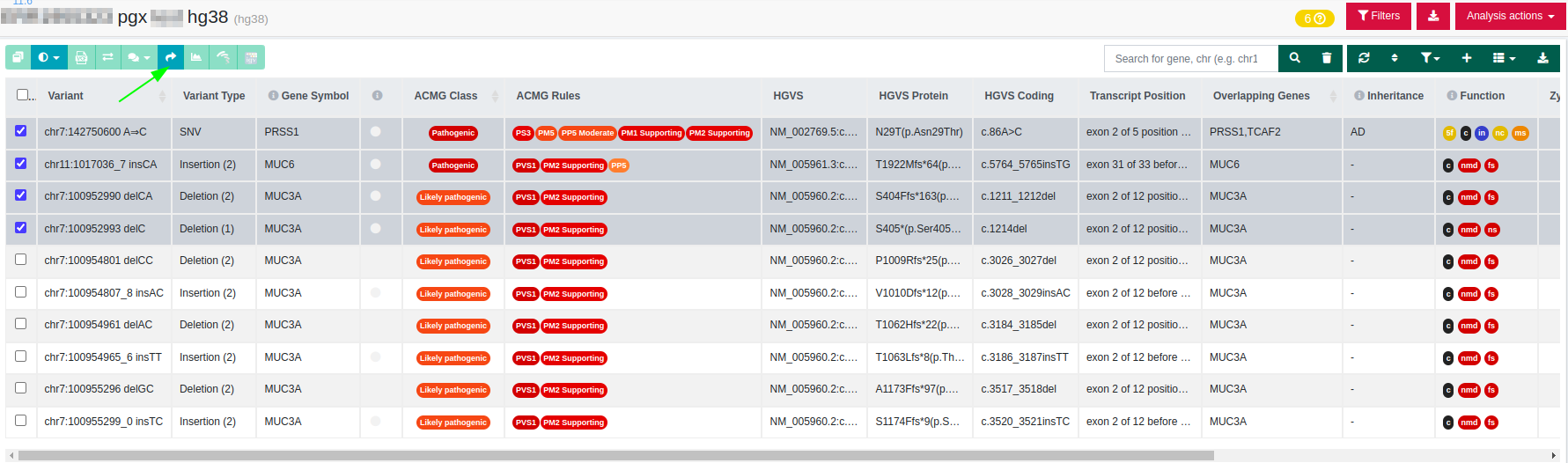Click the blue 'in' function badge in PRSS1 row
Viewport: 1568px width, 463px height.
pyautogui.click(x=1482, y=133)
